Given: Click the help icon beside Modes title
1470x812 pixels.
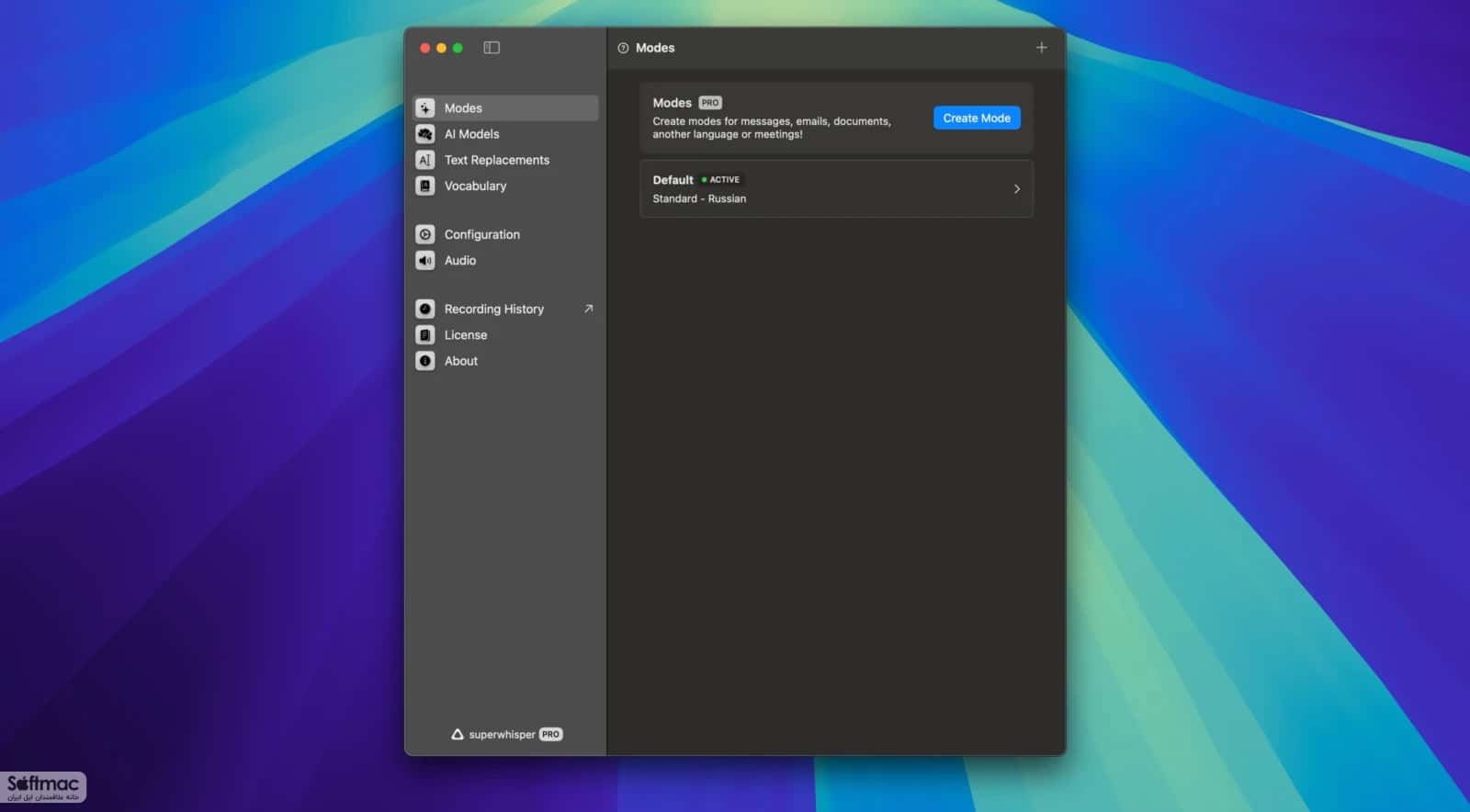Looking at the screenshot, I should 623,48.
